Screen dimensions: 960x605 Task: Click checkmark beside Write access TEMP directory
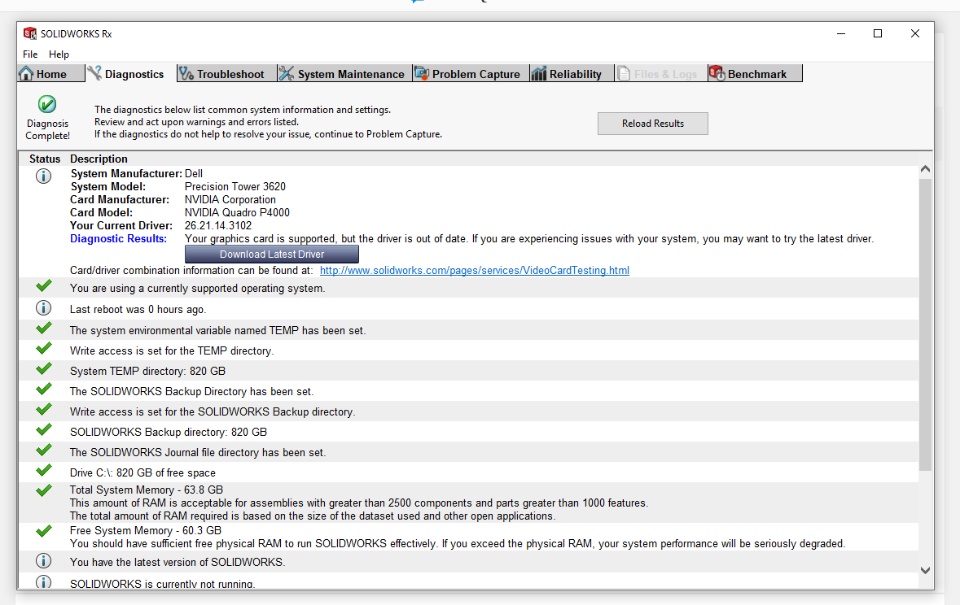click(43, 348)
